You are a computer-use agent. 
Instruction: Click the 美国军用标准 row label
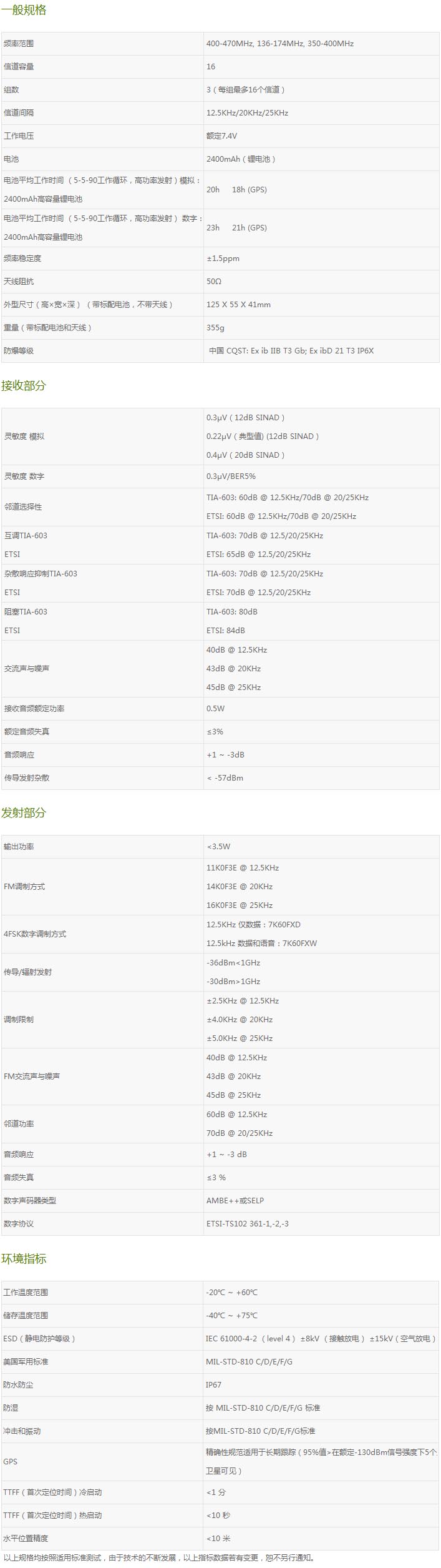click(x=26, y=1361)
